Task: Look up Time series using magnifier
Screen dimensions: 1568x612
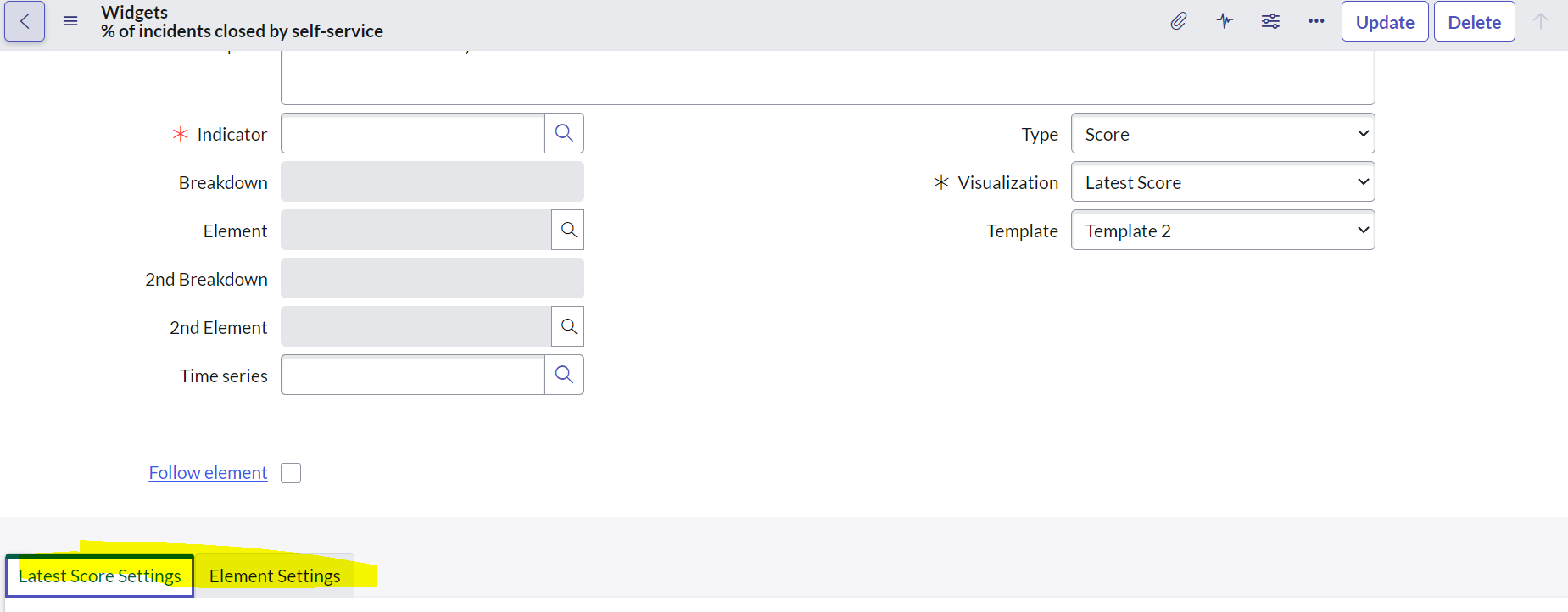Action: (564, 375)
